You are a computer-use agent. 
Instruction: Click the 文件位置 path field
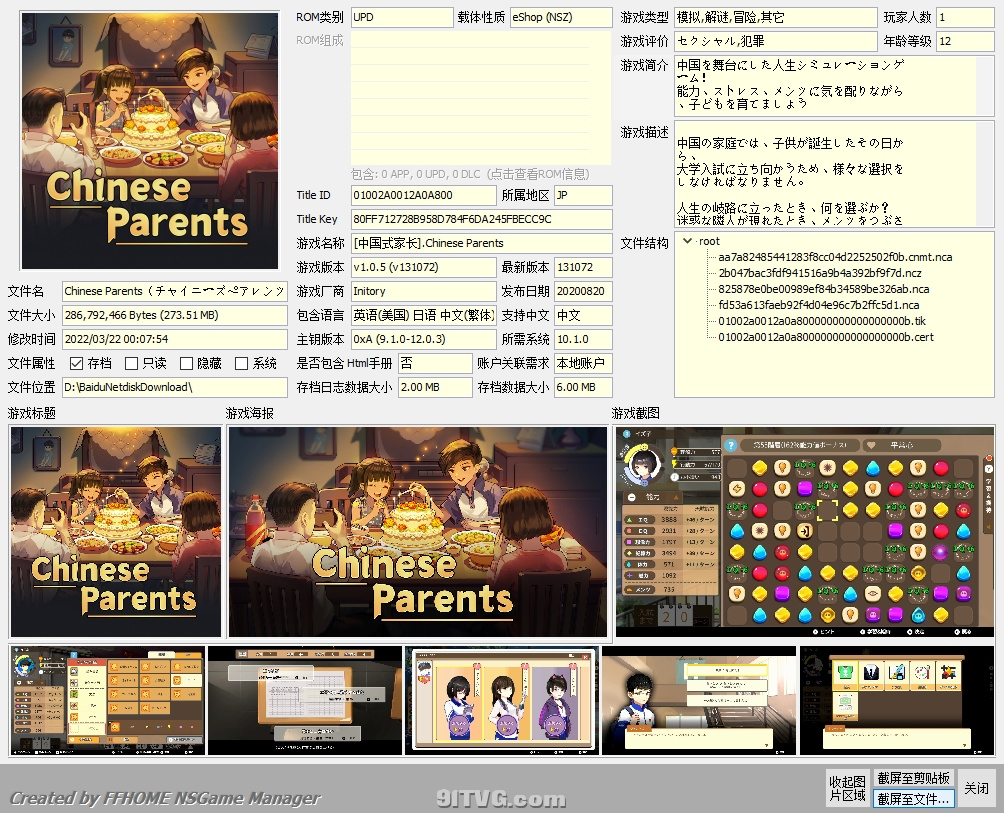click(x=175, y=387)
